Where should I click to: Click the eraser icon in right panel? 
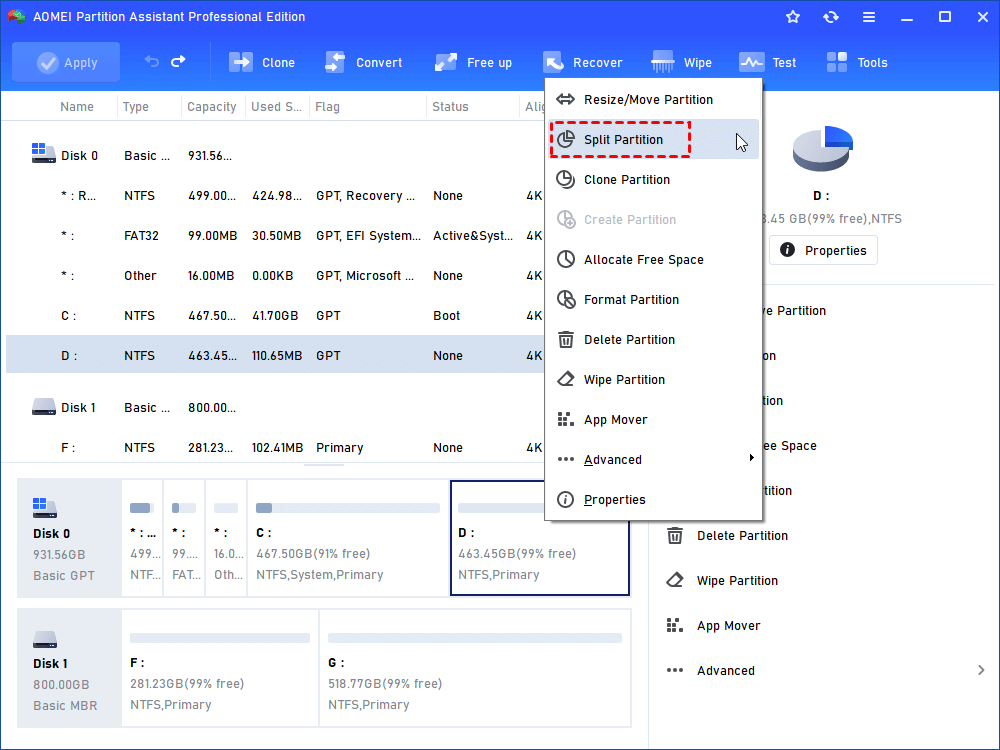675,580
